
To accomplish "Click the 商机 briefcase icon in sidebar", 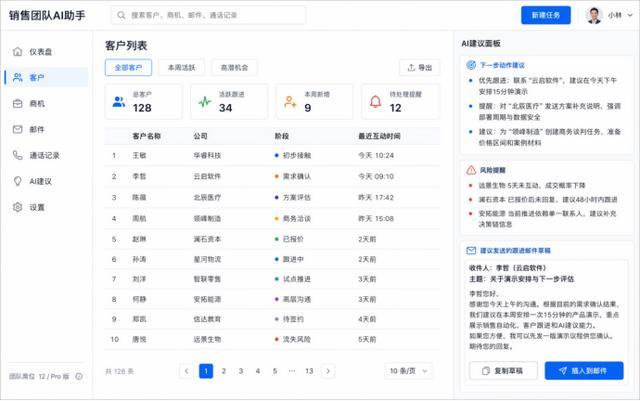I will pos(18,103).
